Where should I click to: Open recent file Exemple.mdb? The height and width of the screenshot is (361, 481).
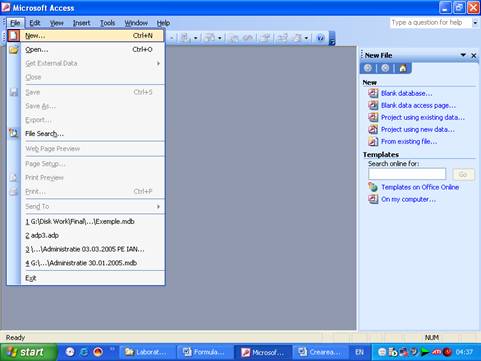[x=80, y=221]
